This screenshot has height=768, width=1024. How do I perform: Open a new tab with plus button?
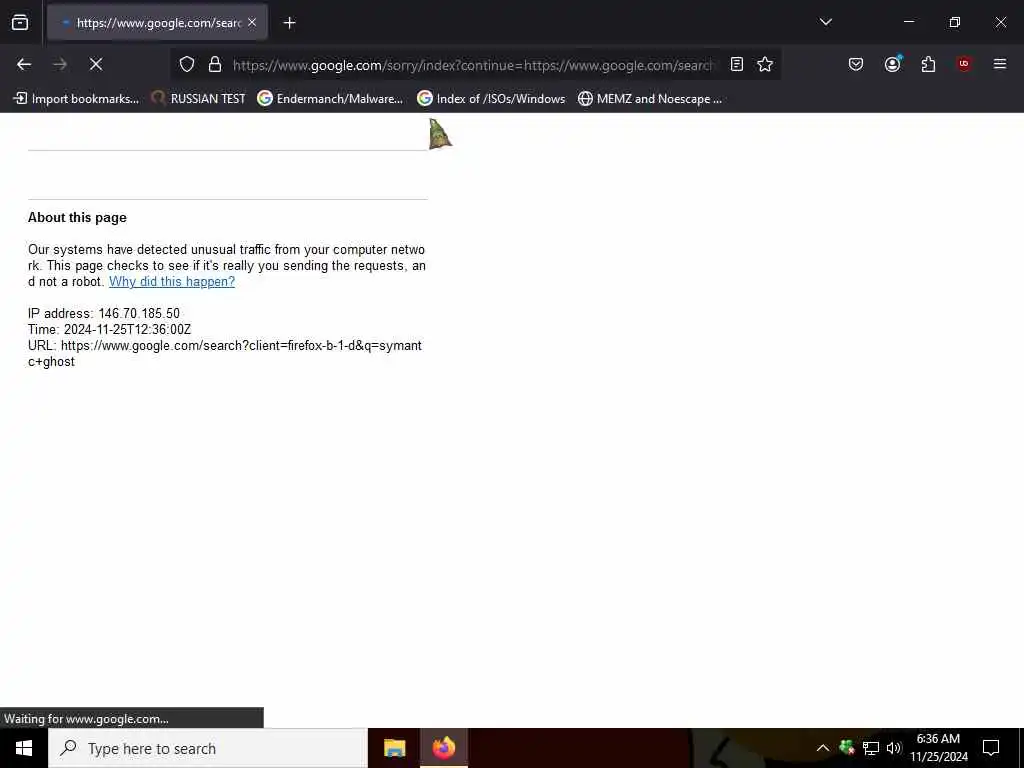coord(289,23)
